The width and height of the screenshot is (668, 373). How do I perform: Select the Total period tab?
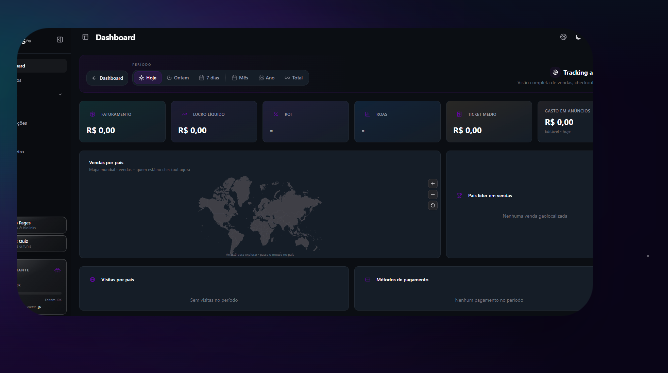294,78
